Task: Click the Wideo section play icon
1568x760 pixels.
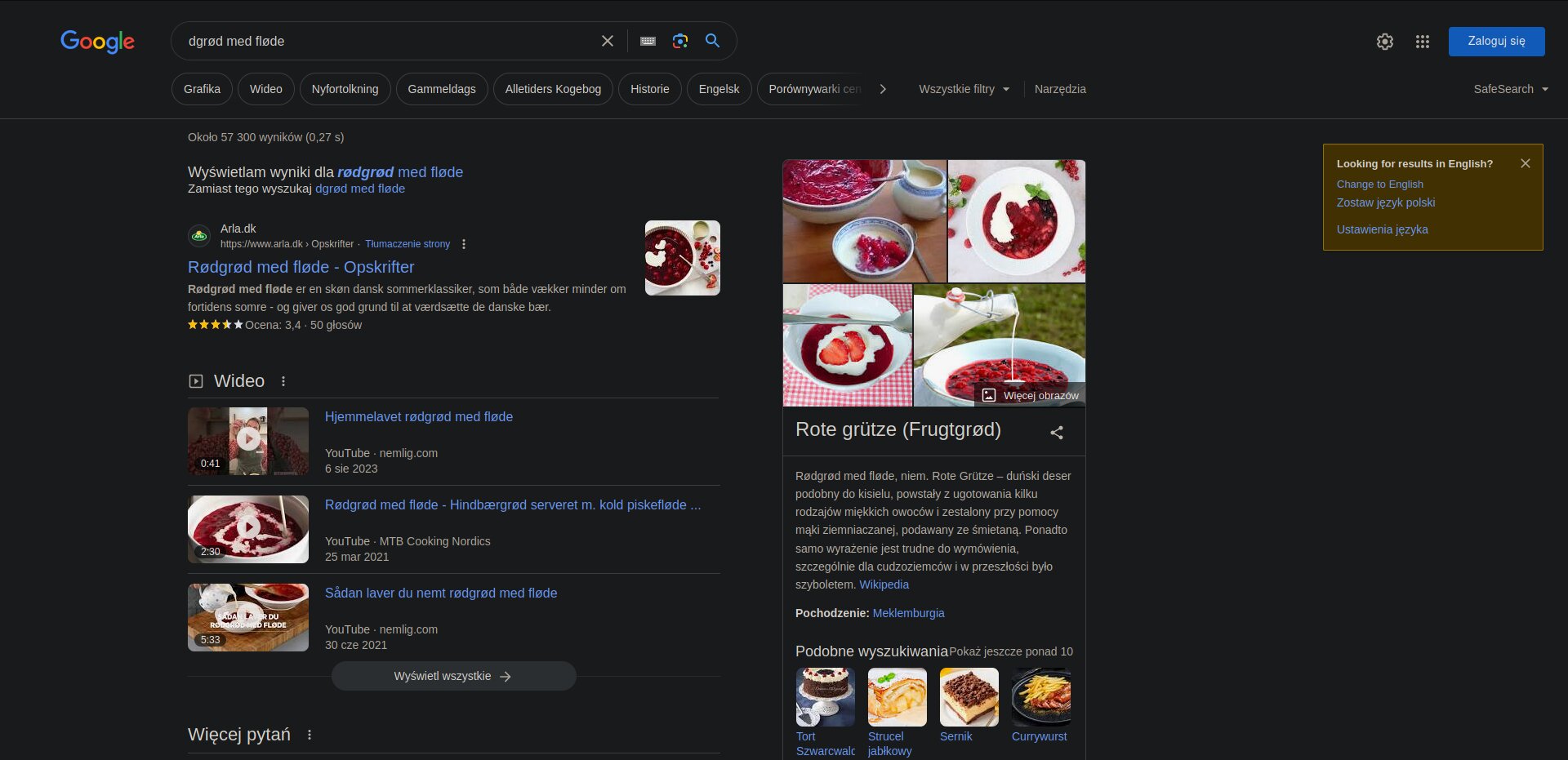Action: point(196,381)
